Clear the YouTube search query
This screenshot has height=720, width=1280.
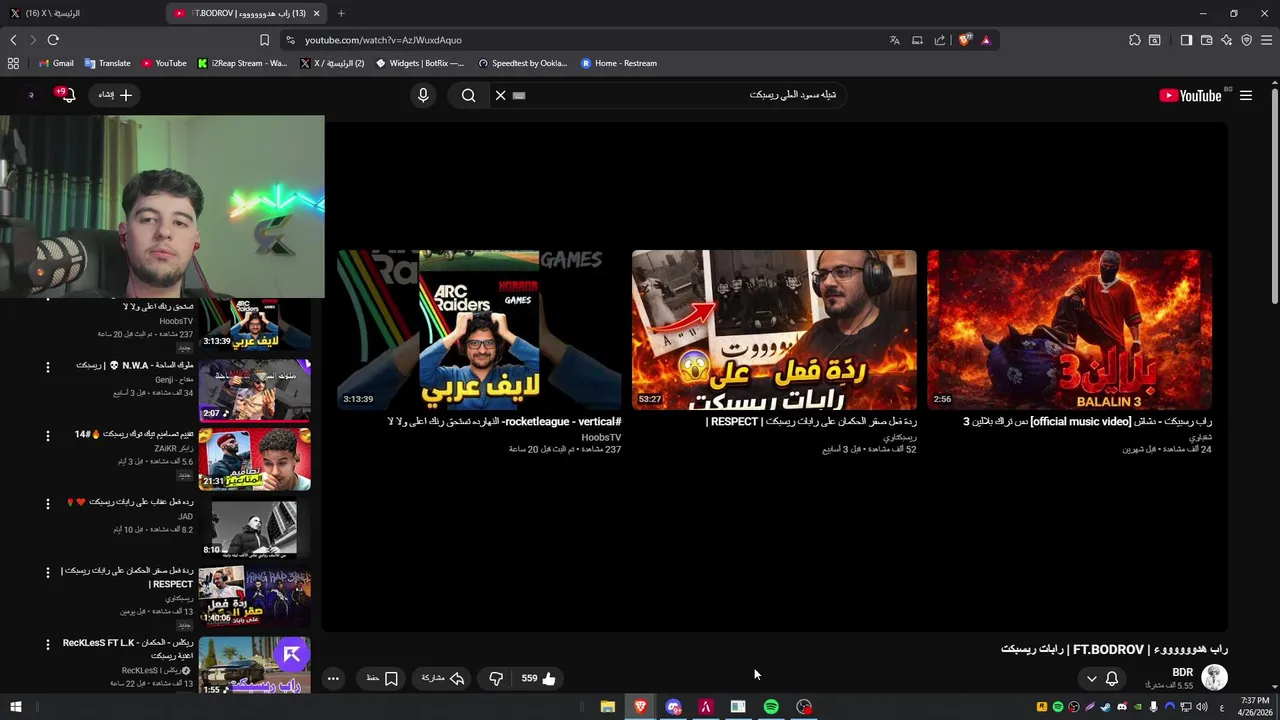coord(500,95)
